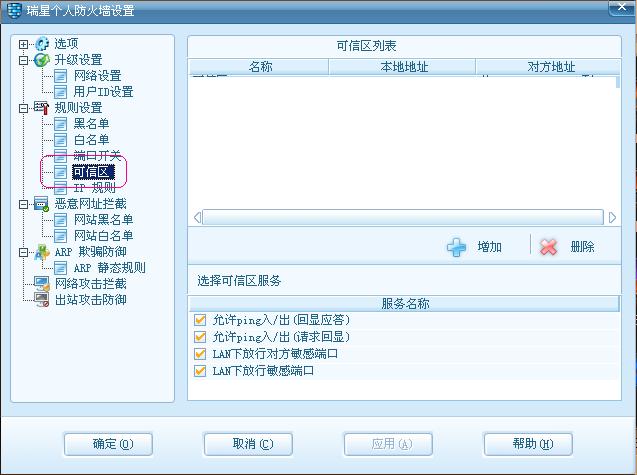This screenshot has width=637, height=475.
Task: Select IP 规则 tree entry
Action: (95, 188)
